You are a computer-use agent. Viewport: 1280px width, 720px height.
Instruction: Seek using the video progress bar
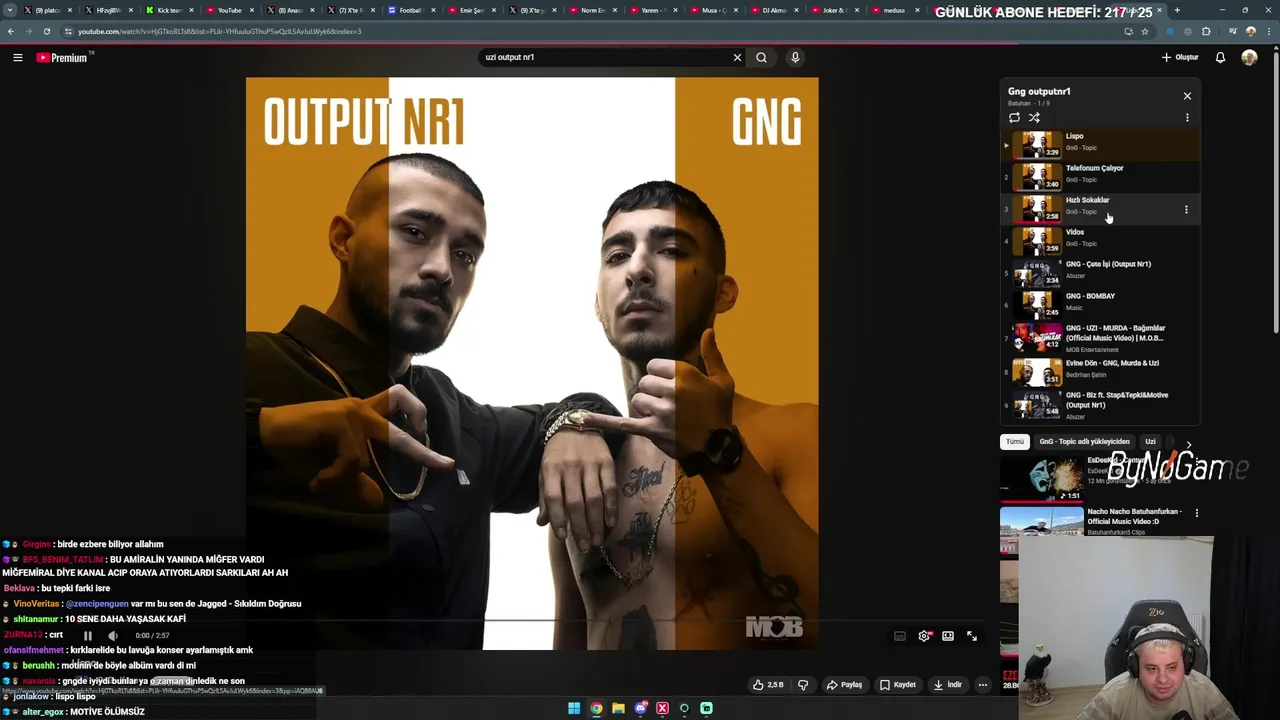point(532,621)
